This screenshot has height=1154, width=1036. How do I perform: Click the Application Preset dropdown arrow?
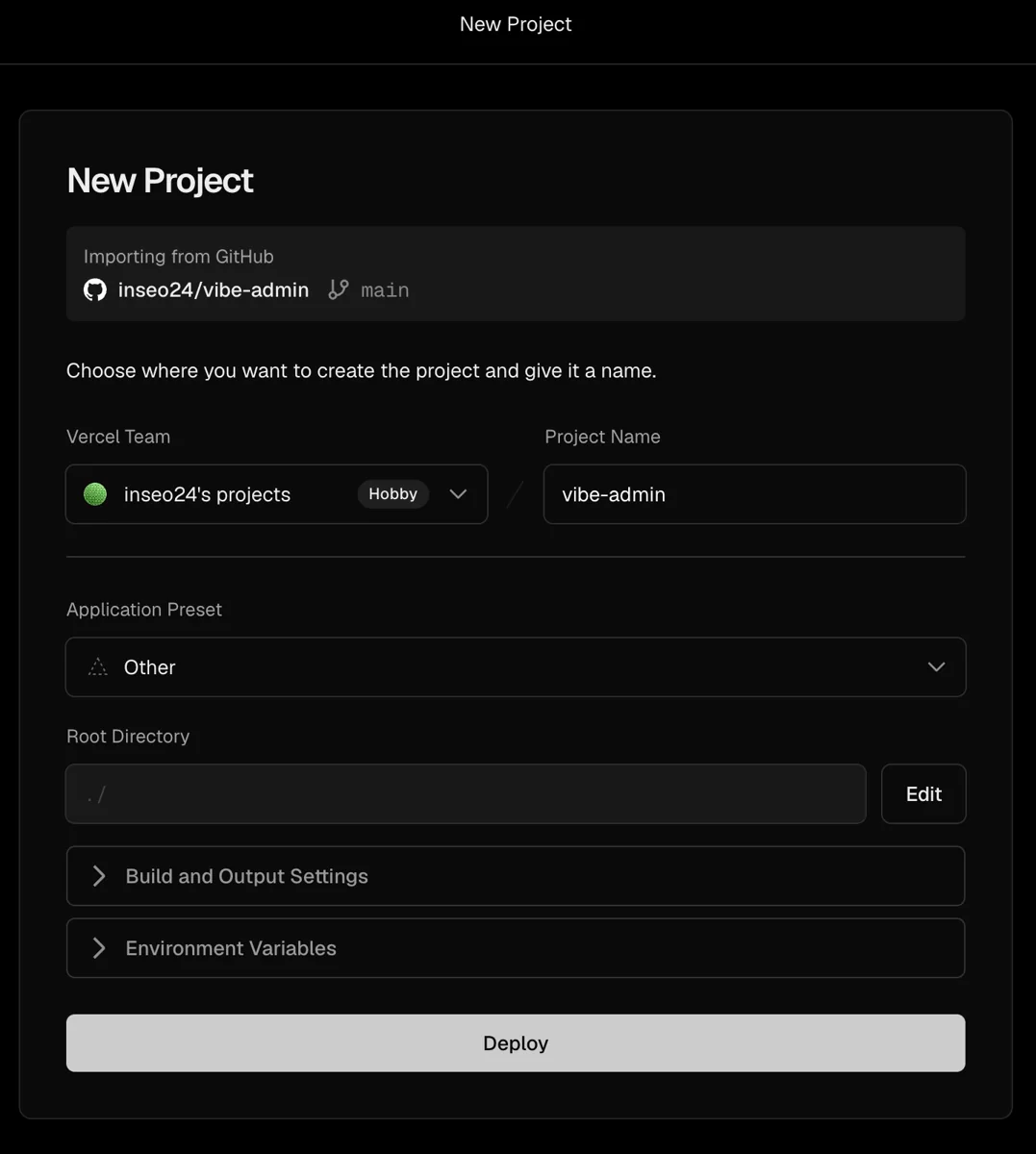pyautogui.click(x=936, y=666)
